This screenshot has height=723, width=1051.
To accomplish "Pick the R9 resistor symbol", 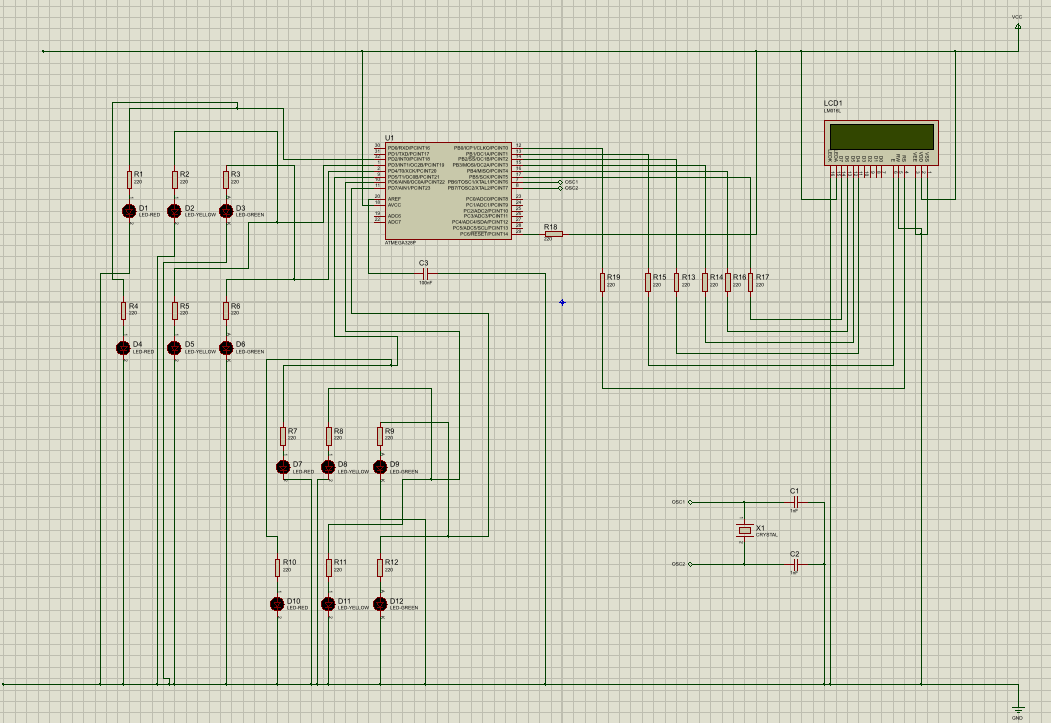I will pyautogui.click(x=380, y=436).
